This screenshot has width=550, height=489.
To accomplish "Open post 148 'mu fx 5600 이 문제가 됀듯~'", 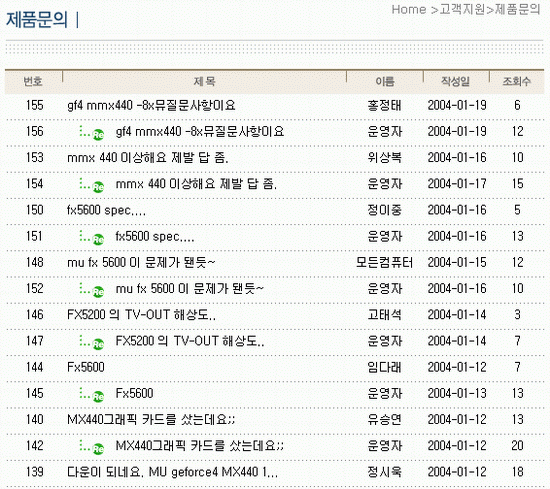I will [x=141, y=262].
